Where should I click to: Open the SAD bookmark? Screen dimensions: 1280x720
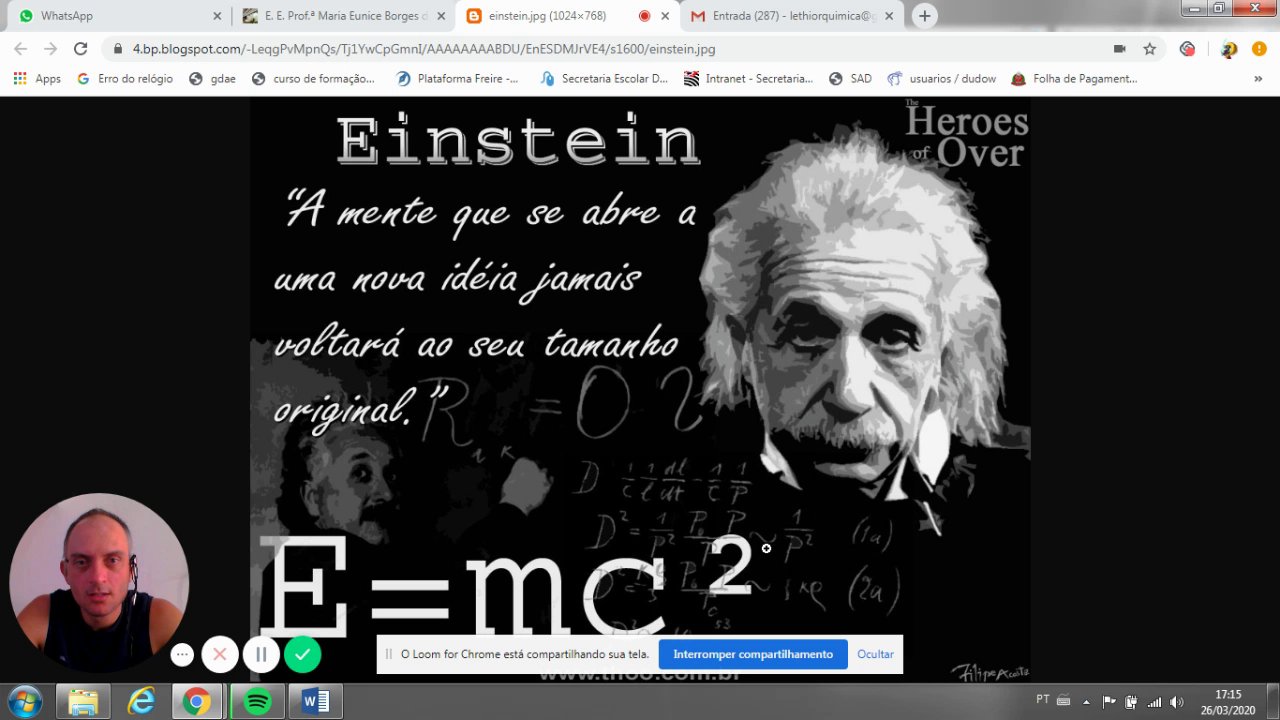coord(850,78)
